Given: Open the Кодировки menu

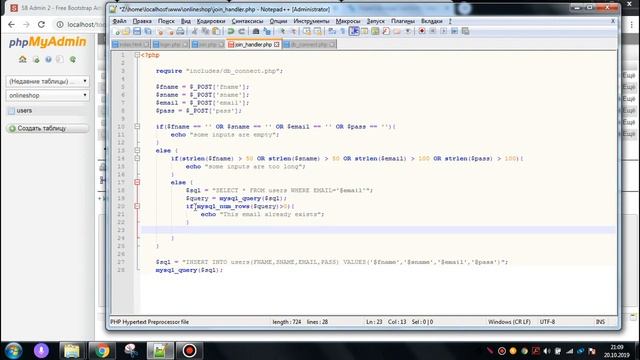Looking at the screenshot, I should 211,21.
